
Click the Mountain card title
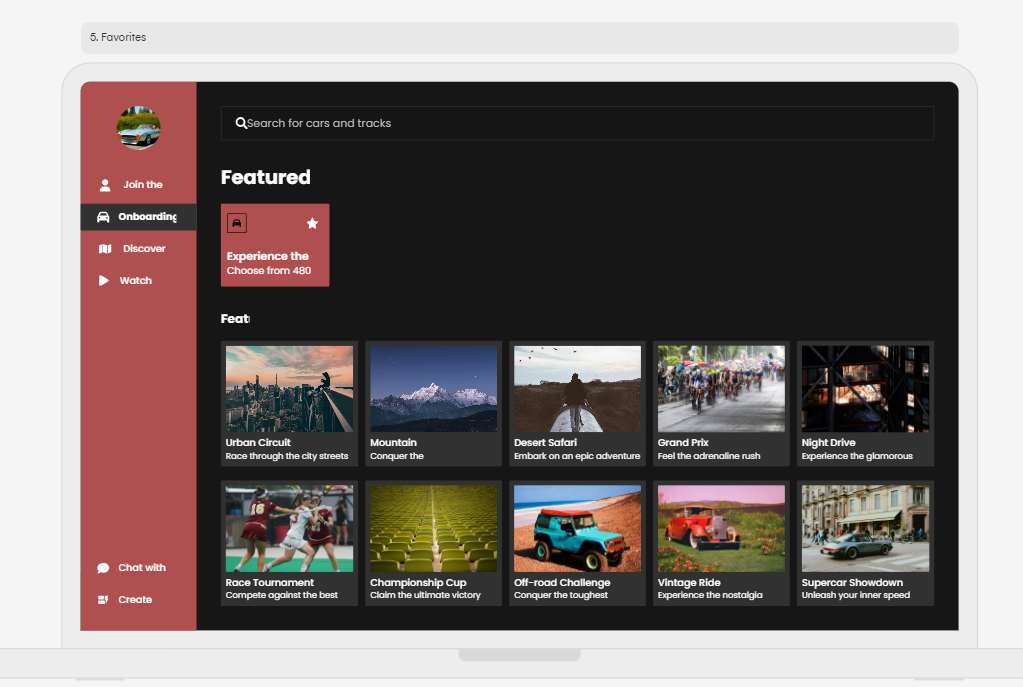pos(393,442)
